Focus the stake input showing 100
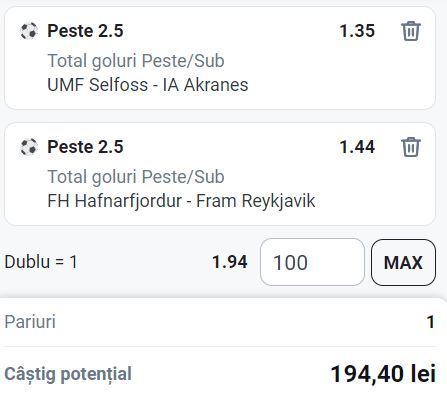Viewport: 447px width, 397px height. coord(312,262)
